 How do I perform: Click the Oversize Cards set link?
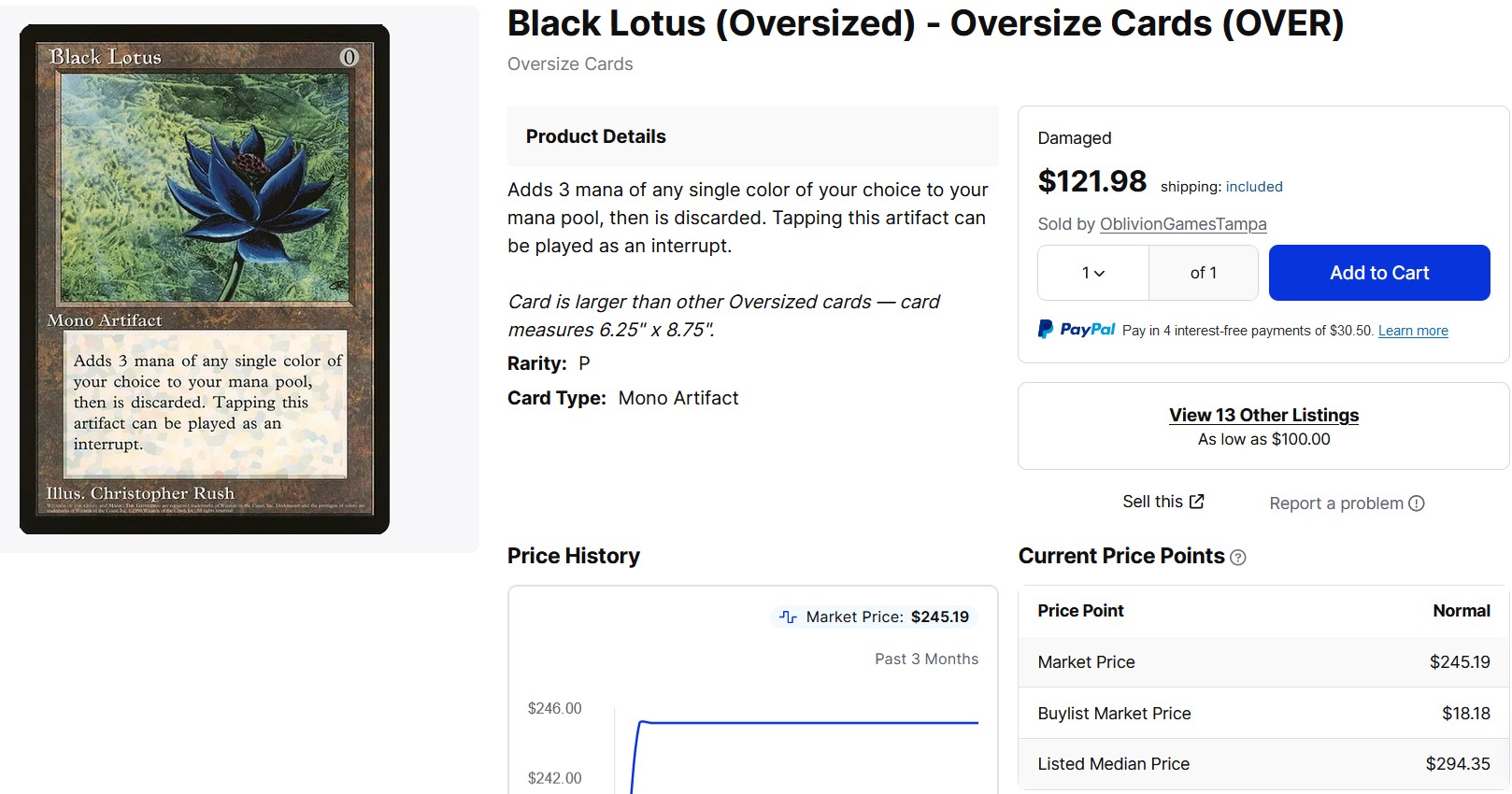point(570,64)
